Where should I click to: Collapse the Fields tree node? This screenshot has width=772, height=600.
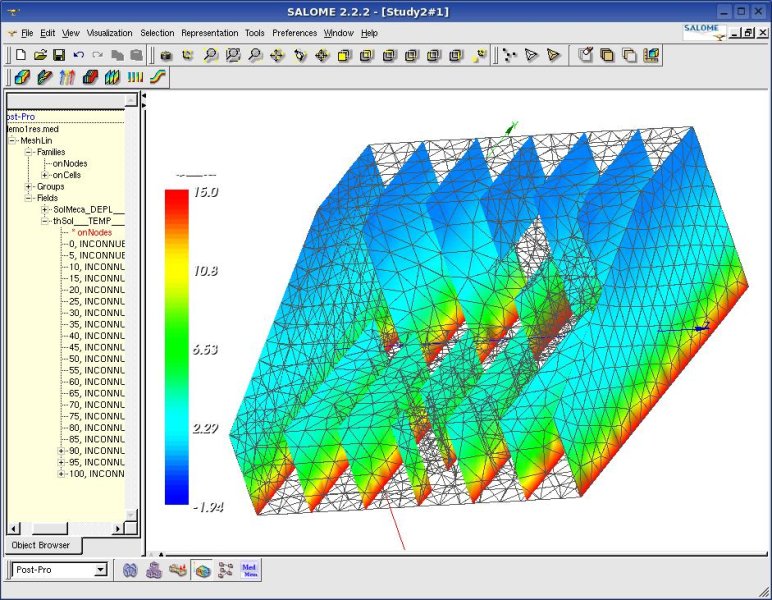(x=29, y=198)
